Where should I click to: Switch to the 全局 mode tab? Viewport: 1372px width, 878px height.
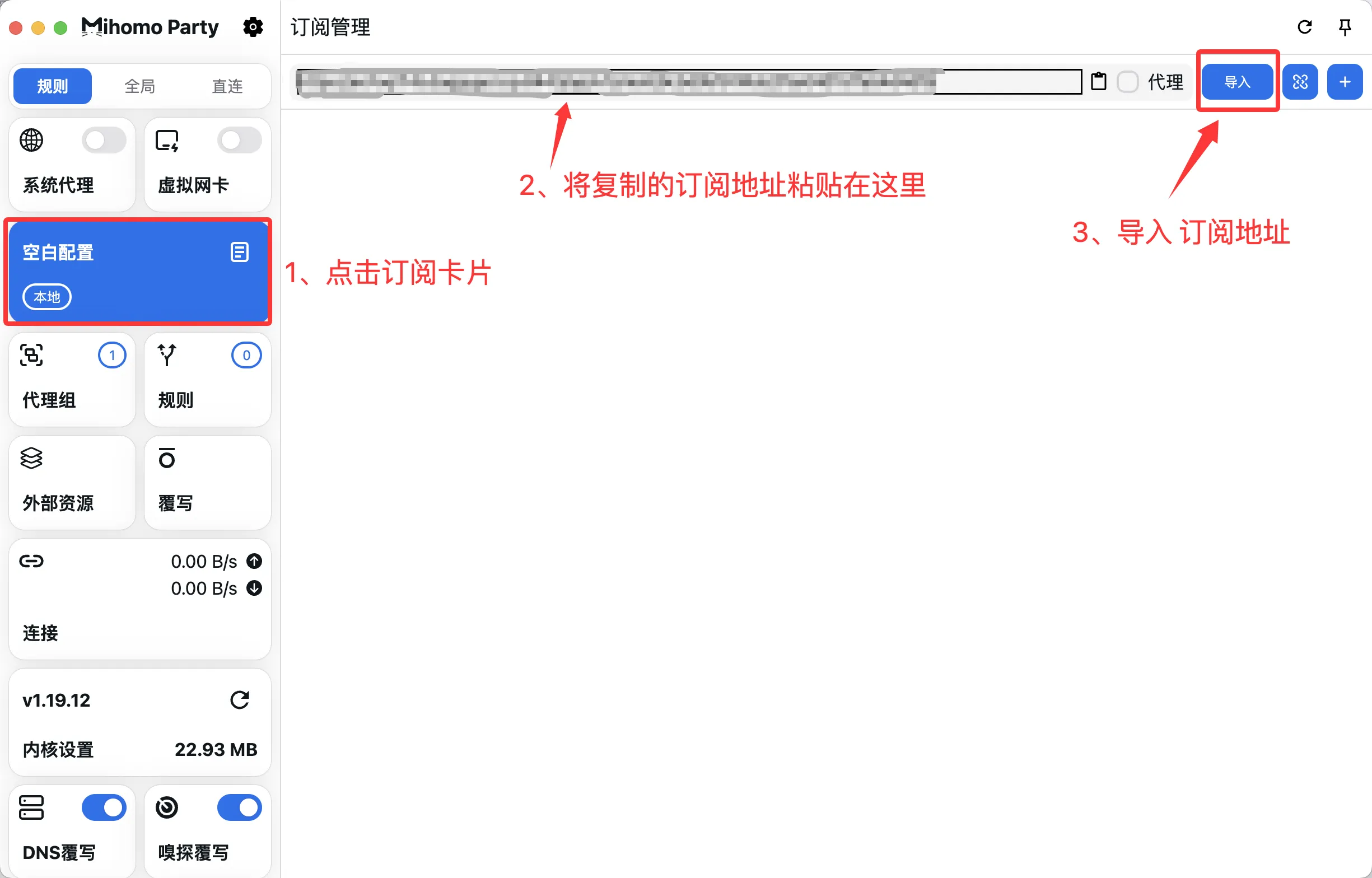(x=139, y=86)
